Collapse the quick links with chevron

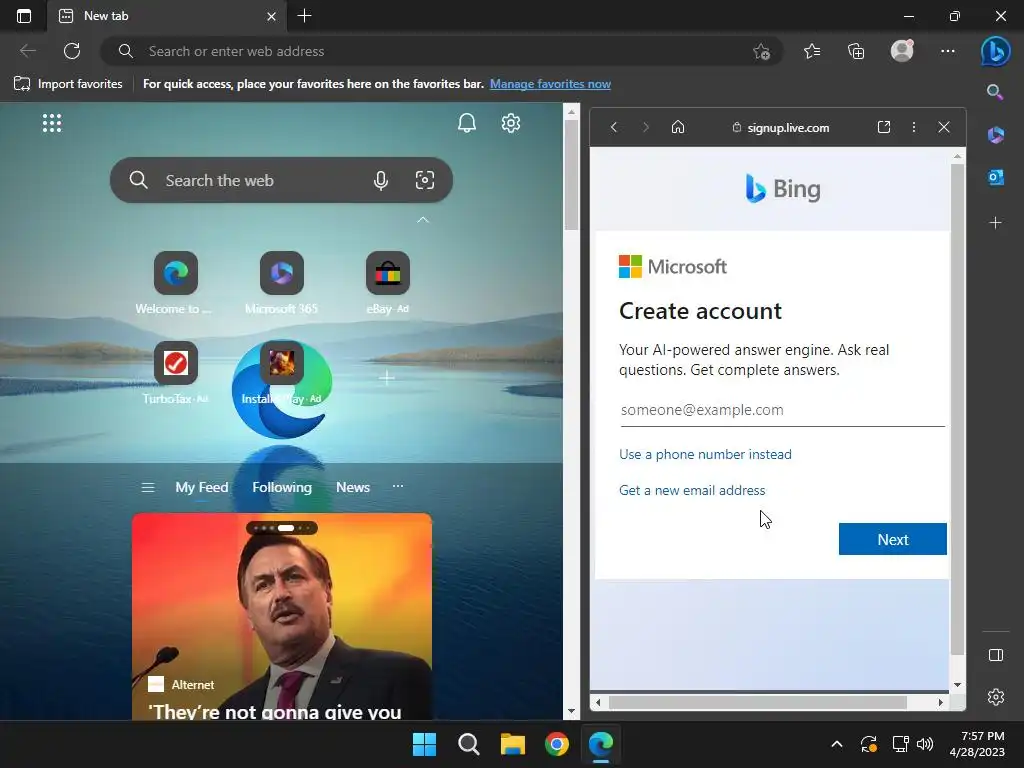click(x=423, y=220)
